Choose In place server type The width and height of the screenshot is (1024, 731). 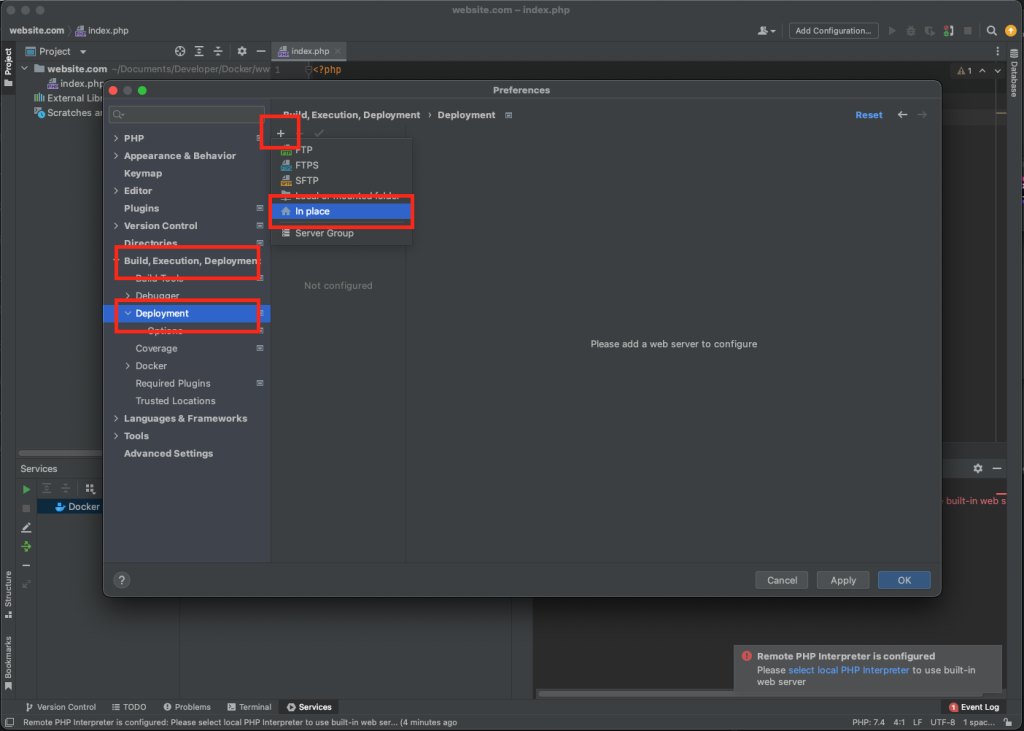pyautogui.click(x=342, y=211)
